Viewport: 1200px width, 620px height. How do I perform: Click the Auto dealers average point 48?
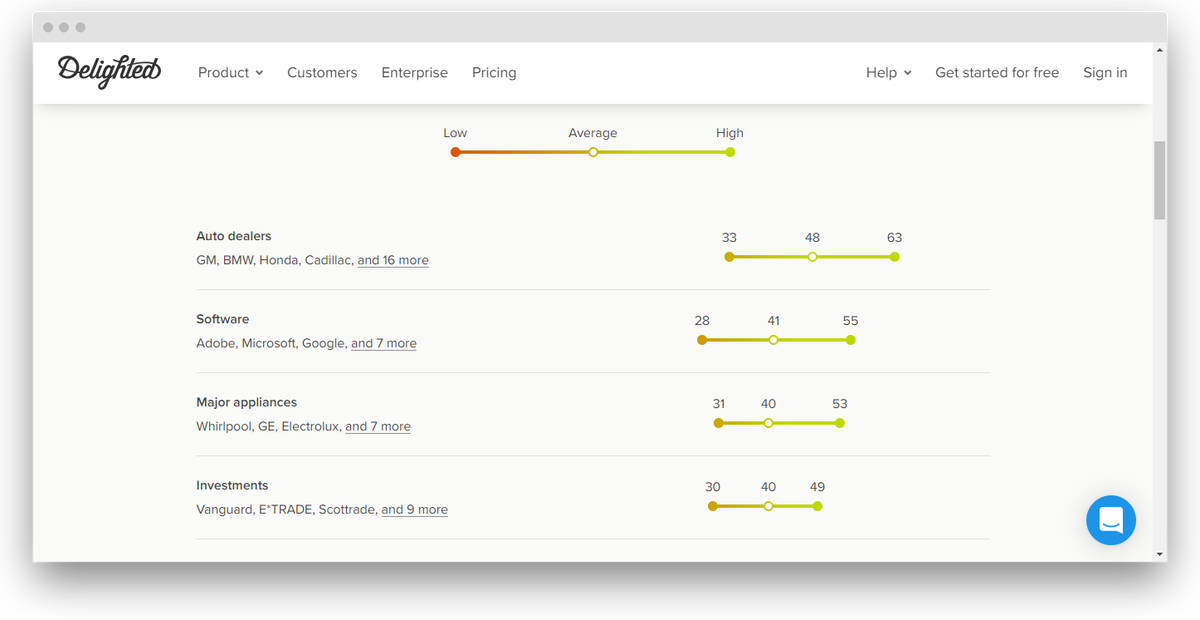[x=812, y=257]
